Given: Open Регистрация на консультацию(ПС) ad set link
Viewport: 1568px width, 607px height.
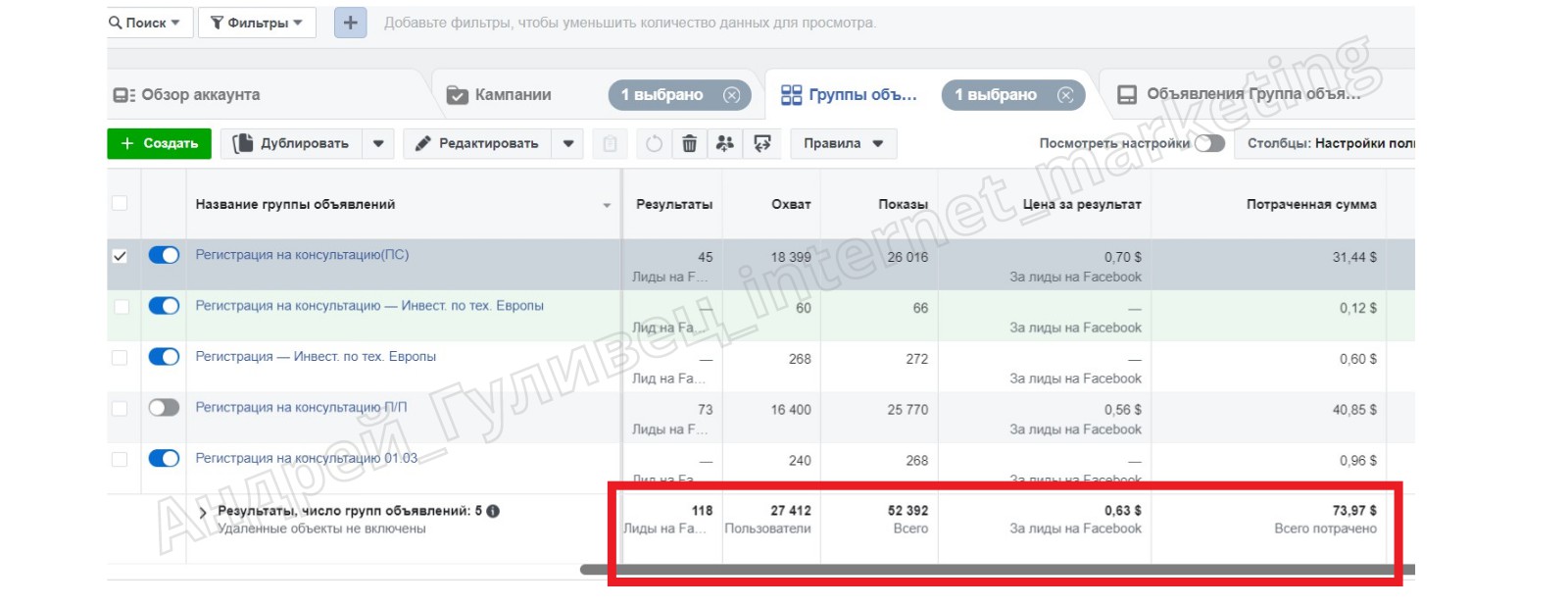Looking at the screenshot, I should 302,255.
